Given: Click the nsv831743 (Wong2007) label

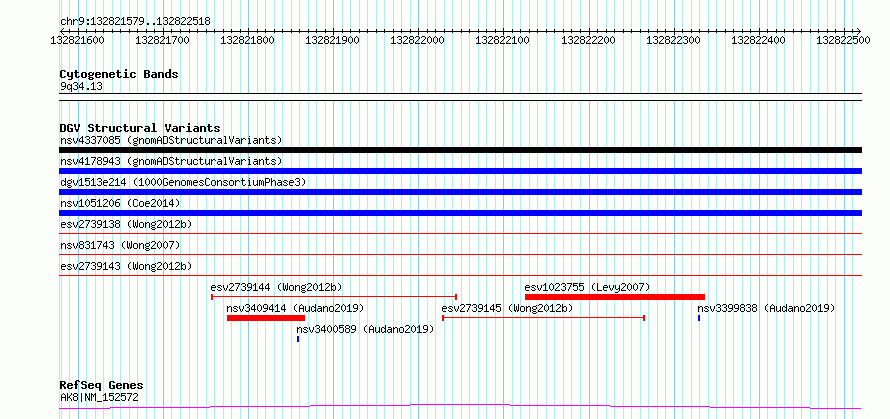Looking at the screenshot, I should pos(120,245).
